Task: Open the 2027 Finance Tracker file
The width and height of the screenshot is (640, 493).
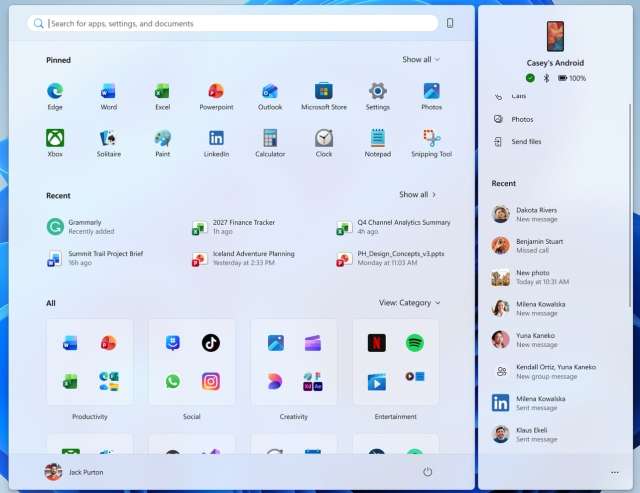Action: pos(233,227)
